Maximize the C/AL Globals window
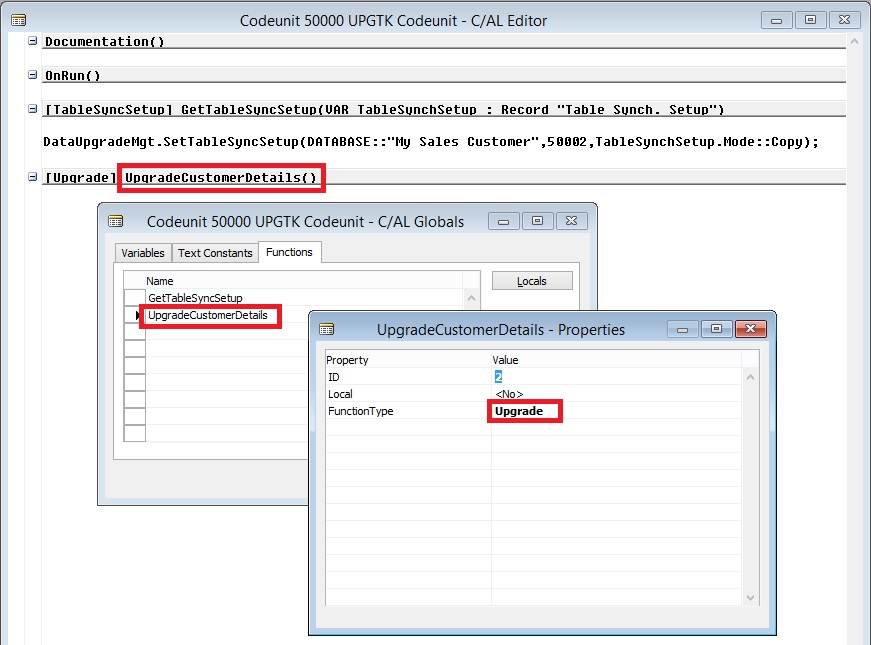The height and width of the screenshot is (645, 871). tap(537, 221)
